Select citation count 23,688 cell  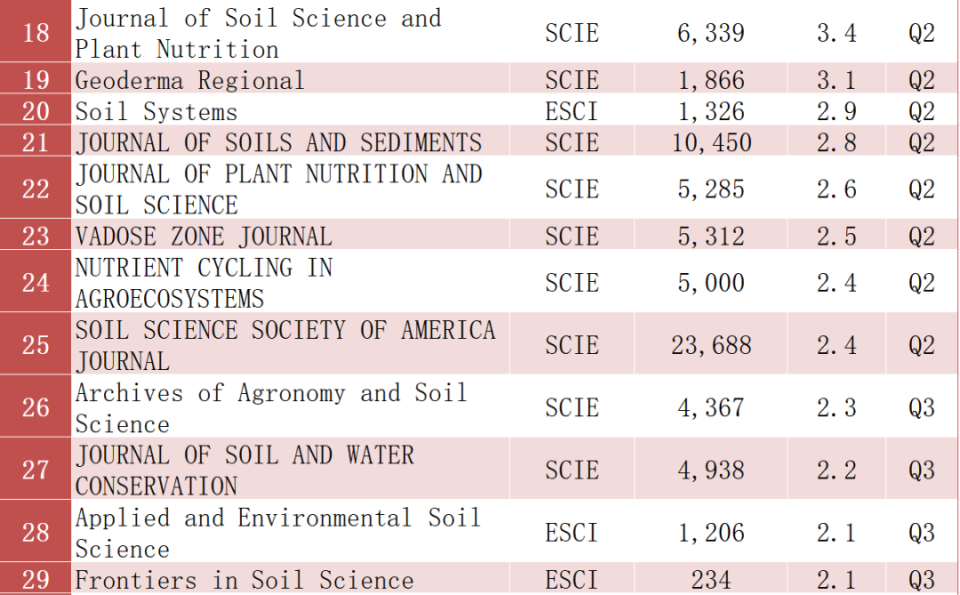[711, 345]
